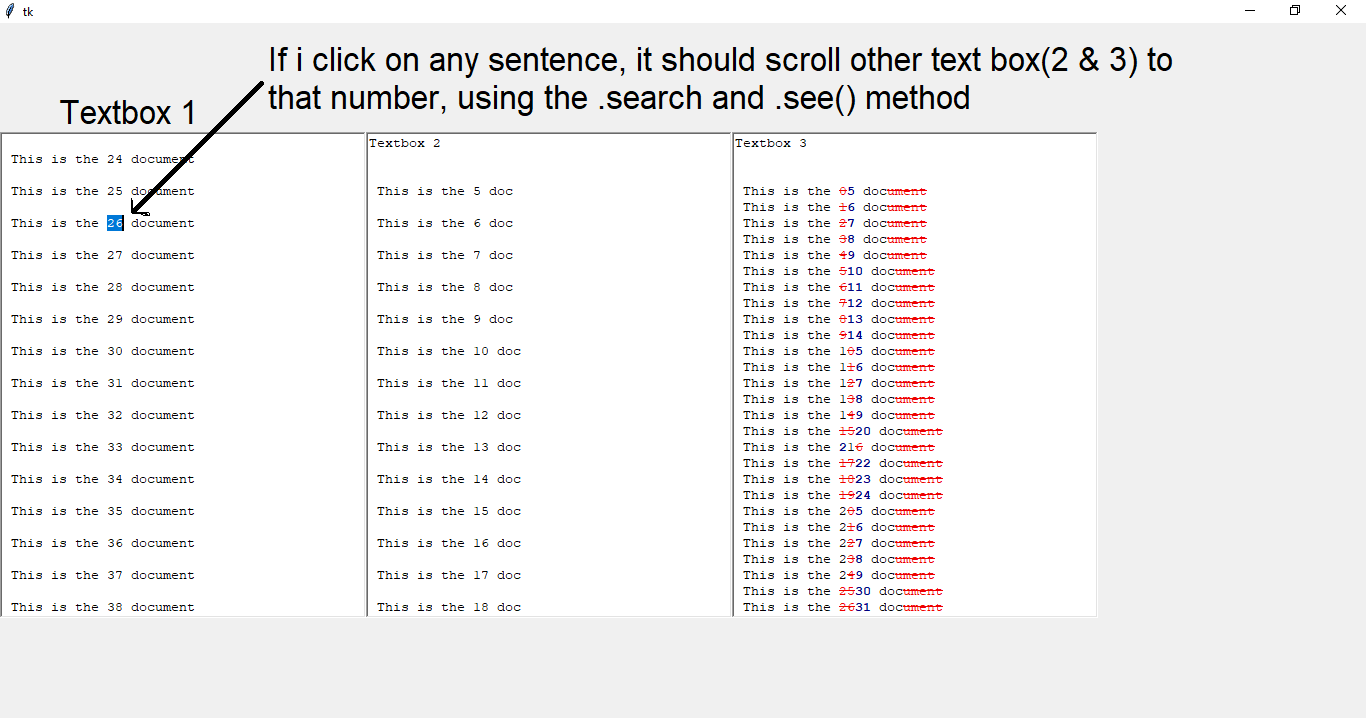Close the tk window
Screen dimensions: 1366x718
1341,11
